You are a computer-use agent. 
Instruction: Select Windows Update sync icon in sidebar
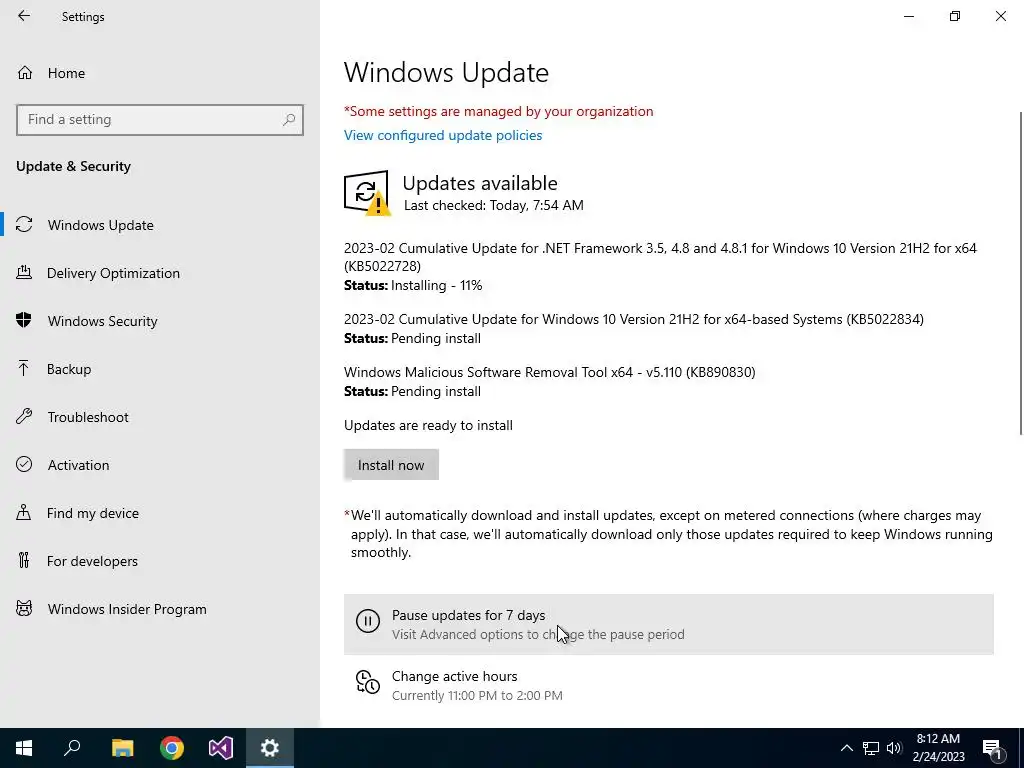coord(24,225)
